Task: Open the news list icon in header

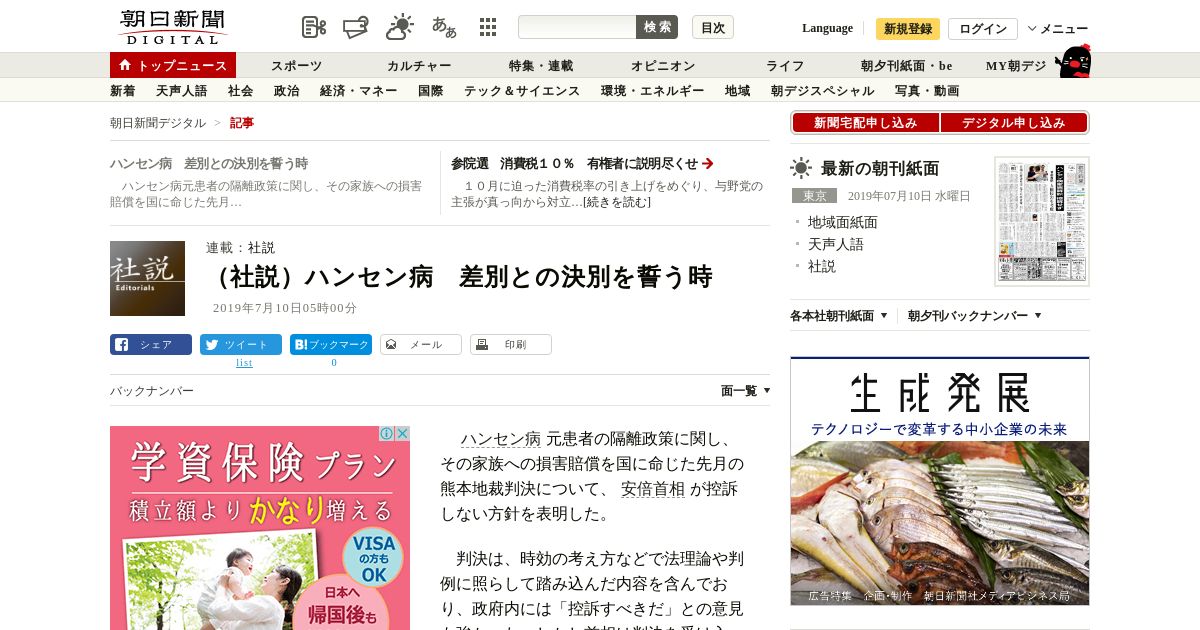Action: pyautogui.click(x=314, y=27)
